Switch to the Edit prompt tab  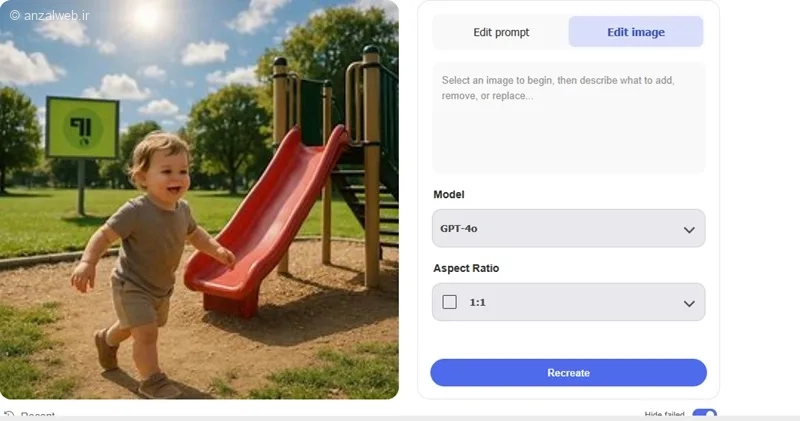pos(501,32)
